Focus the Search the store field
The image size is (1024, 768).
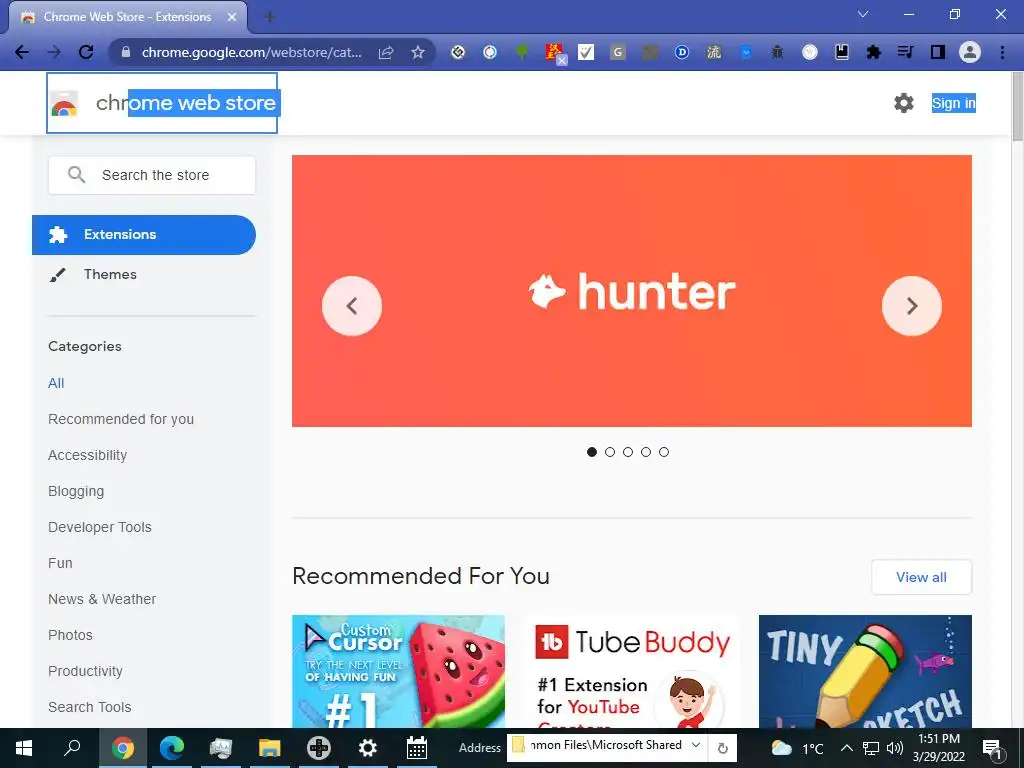click(x=152, y=175)
